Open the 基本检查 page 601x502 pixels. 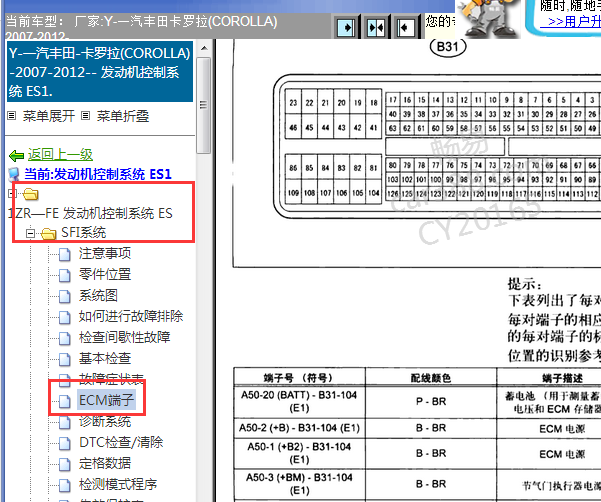pos(105,358)
